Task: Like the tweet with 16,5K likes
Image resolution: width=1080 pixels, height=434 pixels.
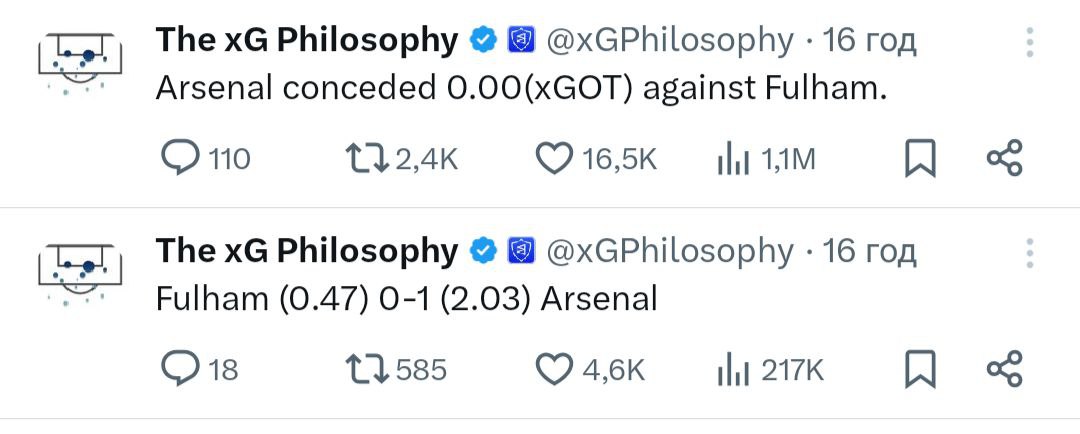Action: pyautogui.click(x=555, y=158)
